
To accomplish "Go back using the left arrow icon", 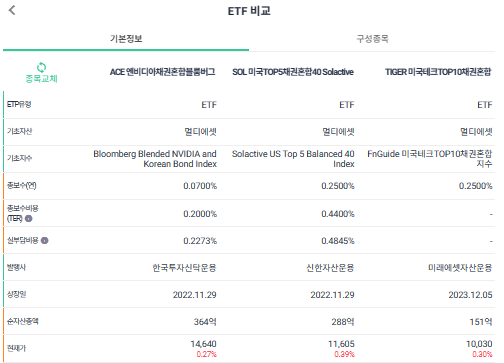I will 12,10.
